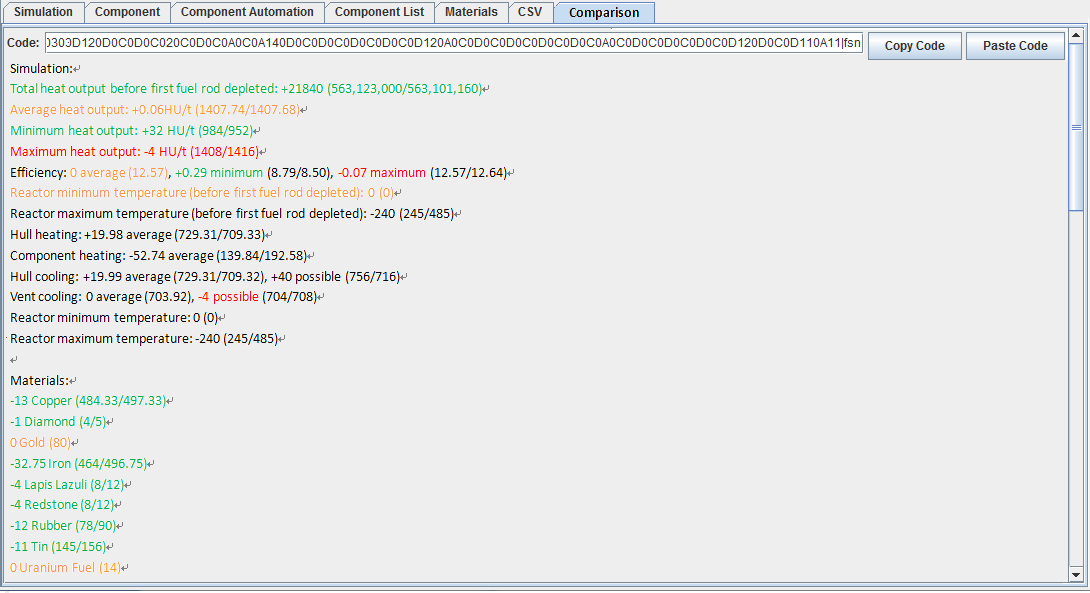
Task: Switch to the CSV tab
Action: pyautogui.click(x=531, y=13)
